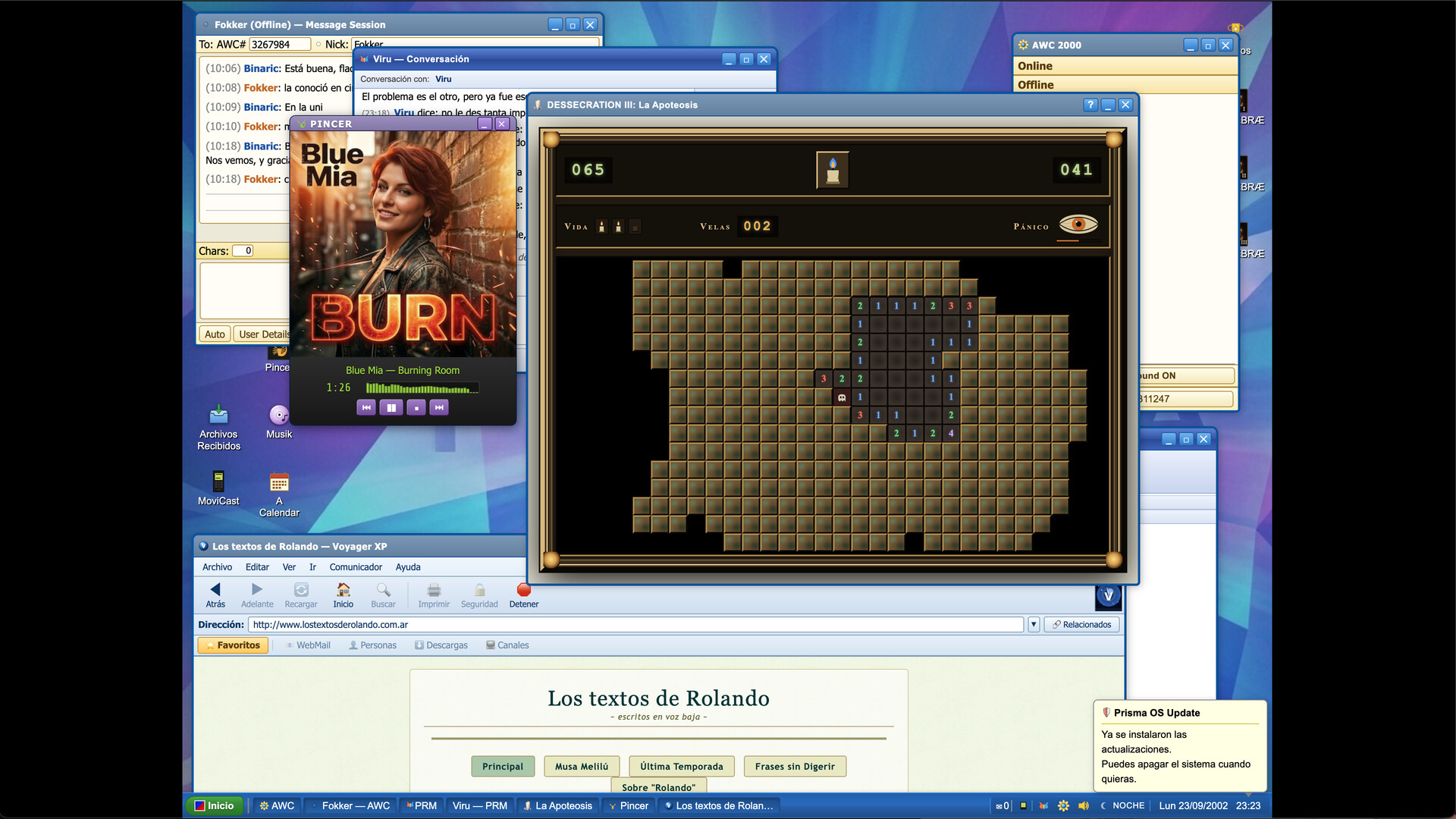
Task: Click the taskbar clock showing 23:23
Action: click(x=1248, y=806)
